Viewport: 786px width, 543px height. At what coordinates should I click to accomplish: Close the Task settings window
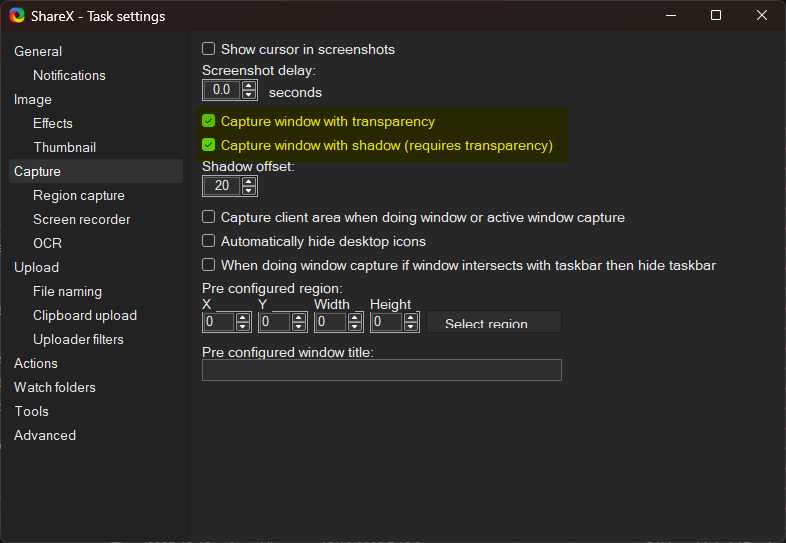pos(761,16)
